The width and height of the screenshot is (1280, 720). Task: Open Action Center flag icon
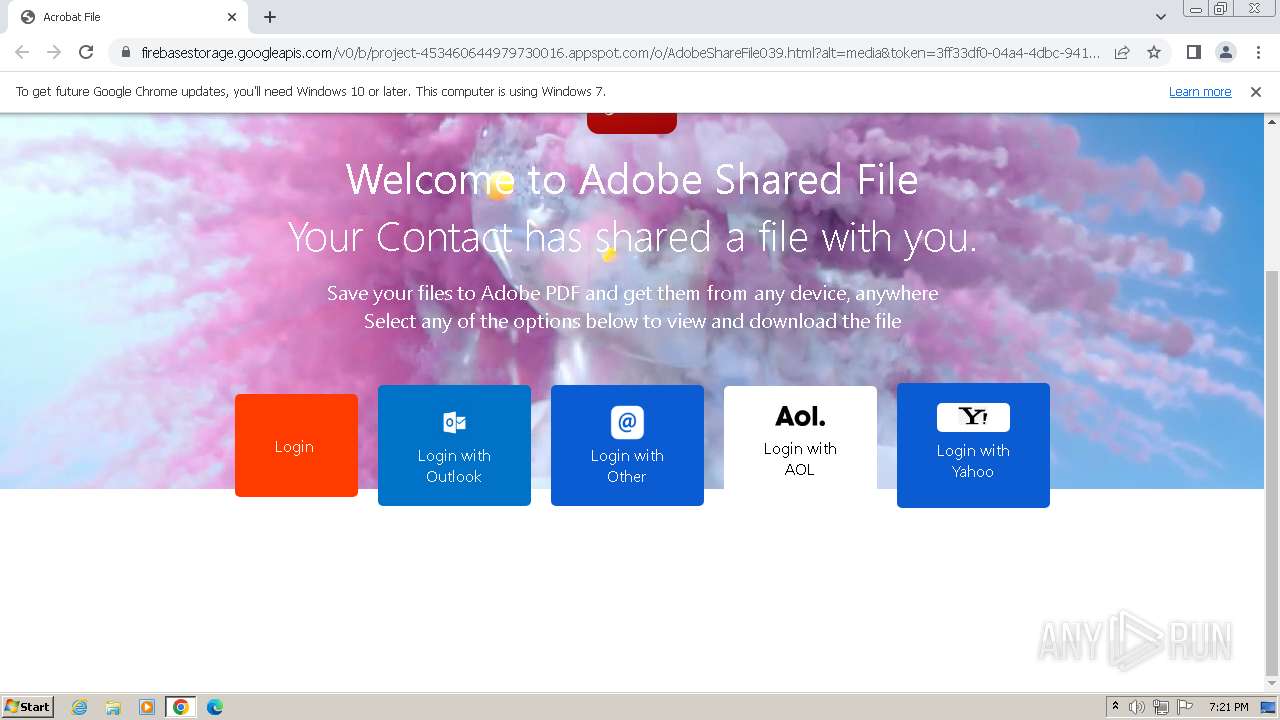click(1185, 707)
